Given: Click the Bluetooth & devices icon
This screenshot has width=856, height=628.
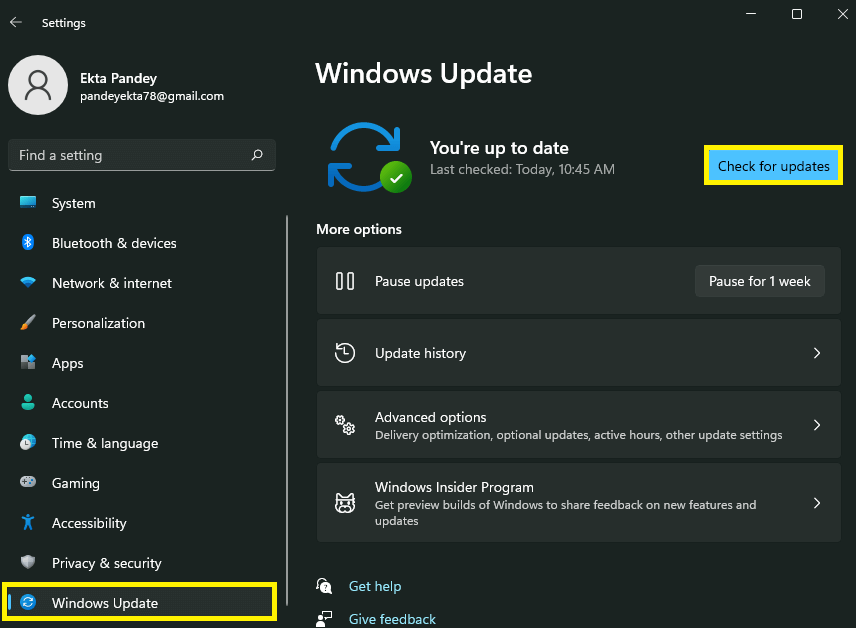Looking at the screenshot, I should [28, 243].
